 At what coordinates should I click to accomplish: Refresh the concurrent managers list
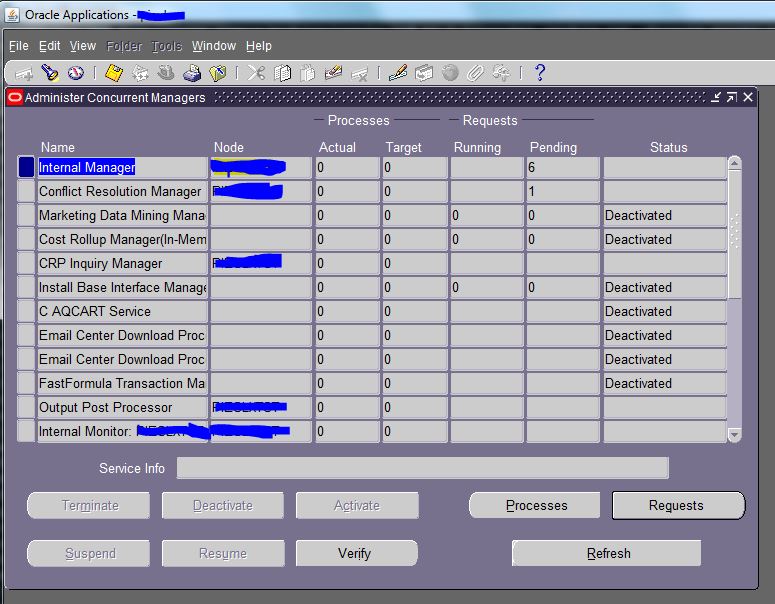coord(607,553)
